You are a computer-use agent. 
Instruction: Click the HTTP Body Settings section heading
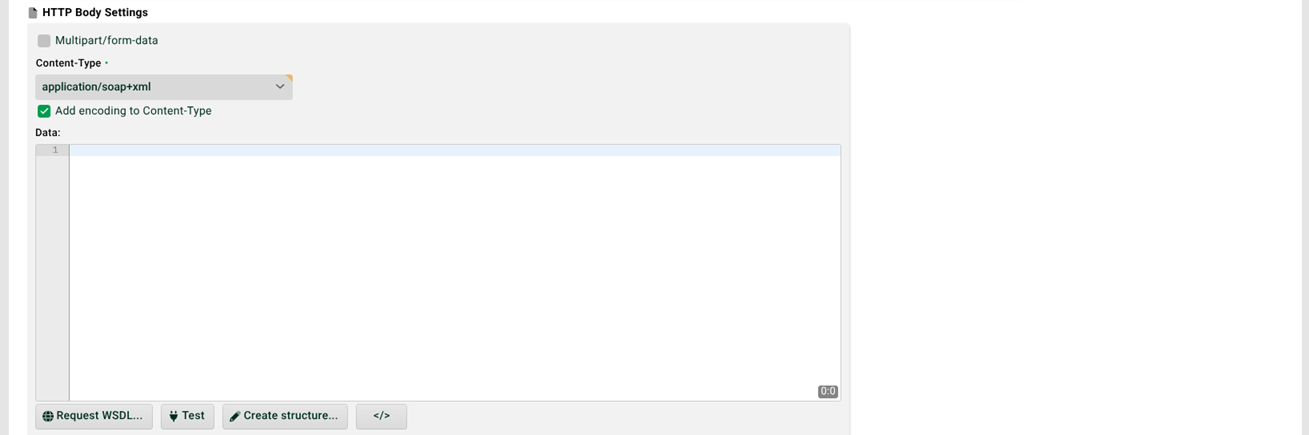95,13
